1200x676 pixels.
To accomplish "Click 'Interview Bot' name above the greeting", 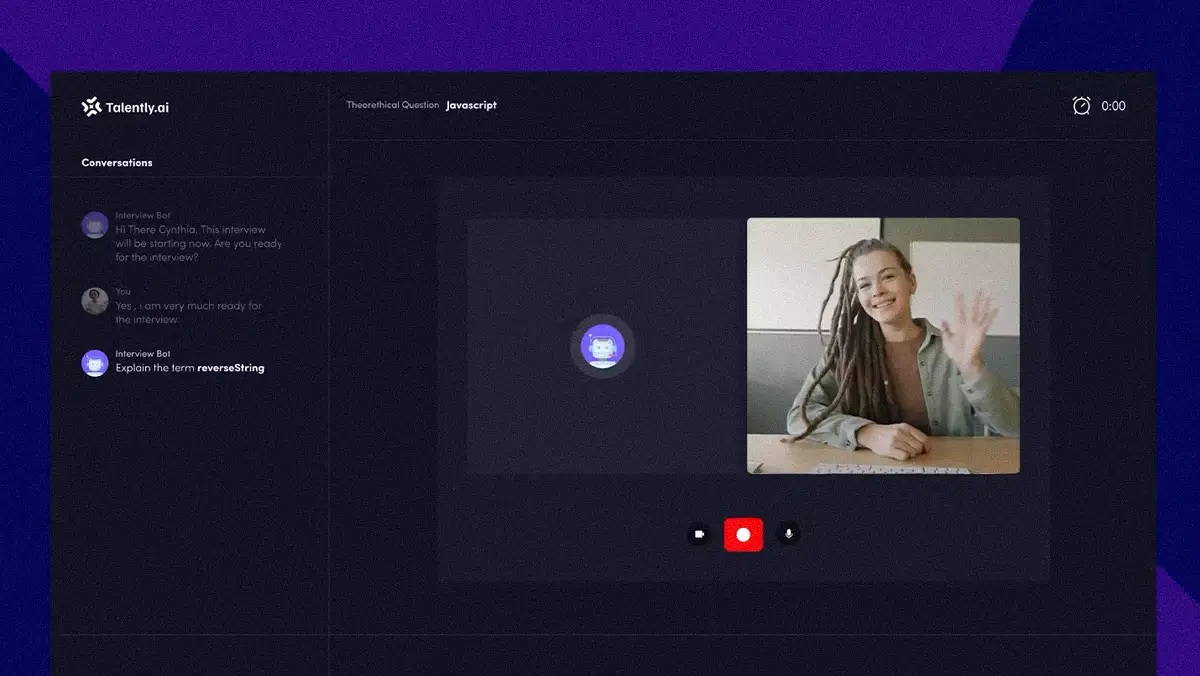I will pyautogui.click(x=143, y=215).
